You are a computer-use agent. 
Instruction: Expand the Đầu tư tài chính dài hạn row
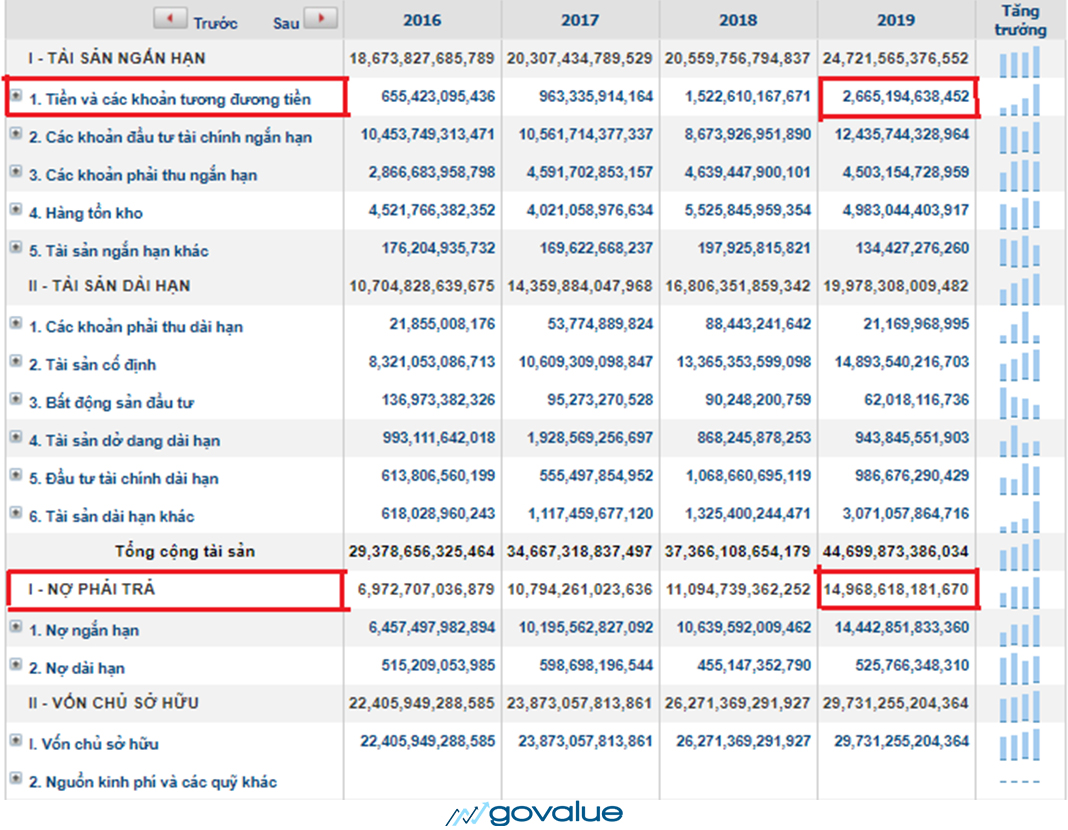(16, 476)
